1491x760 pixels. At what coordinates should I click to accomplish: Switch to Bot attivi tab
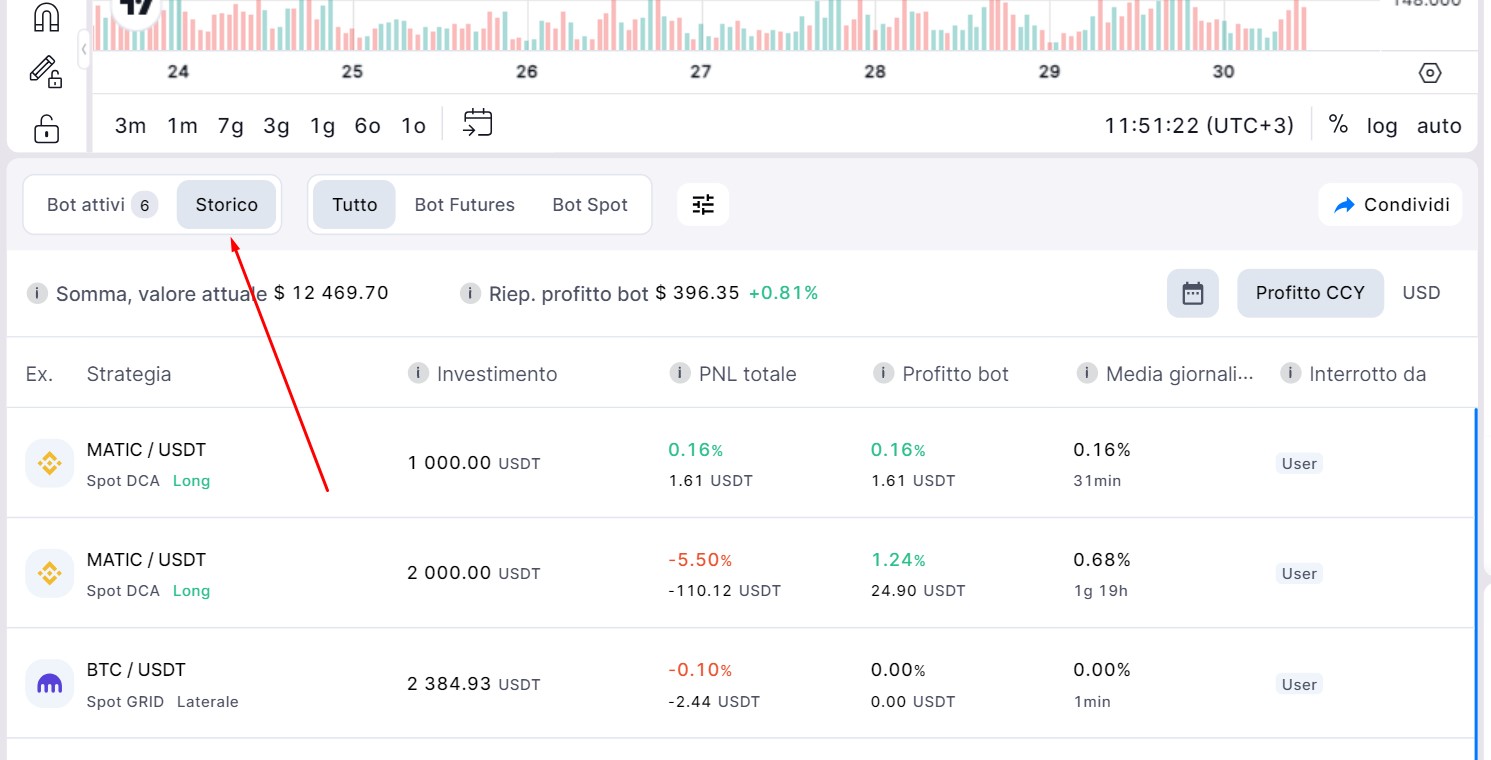point(100,205)
